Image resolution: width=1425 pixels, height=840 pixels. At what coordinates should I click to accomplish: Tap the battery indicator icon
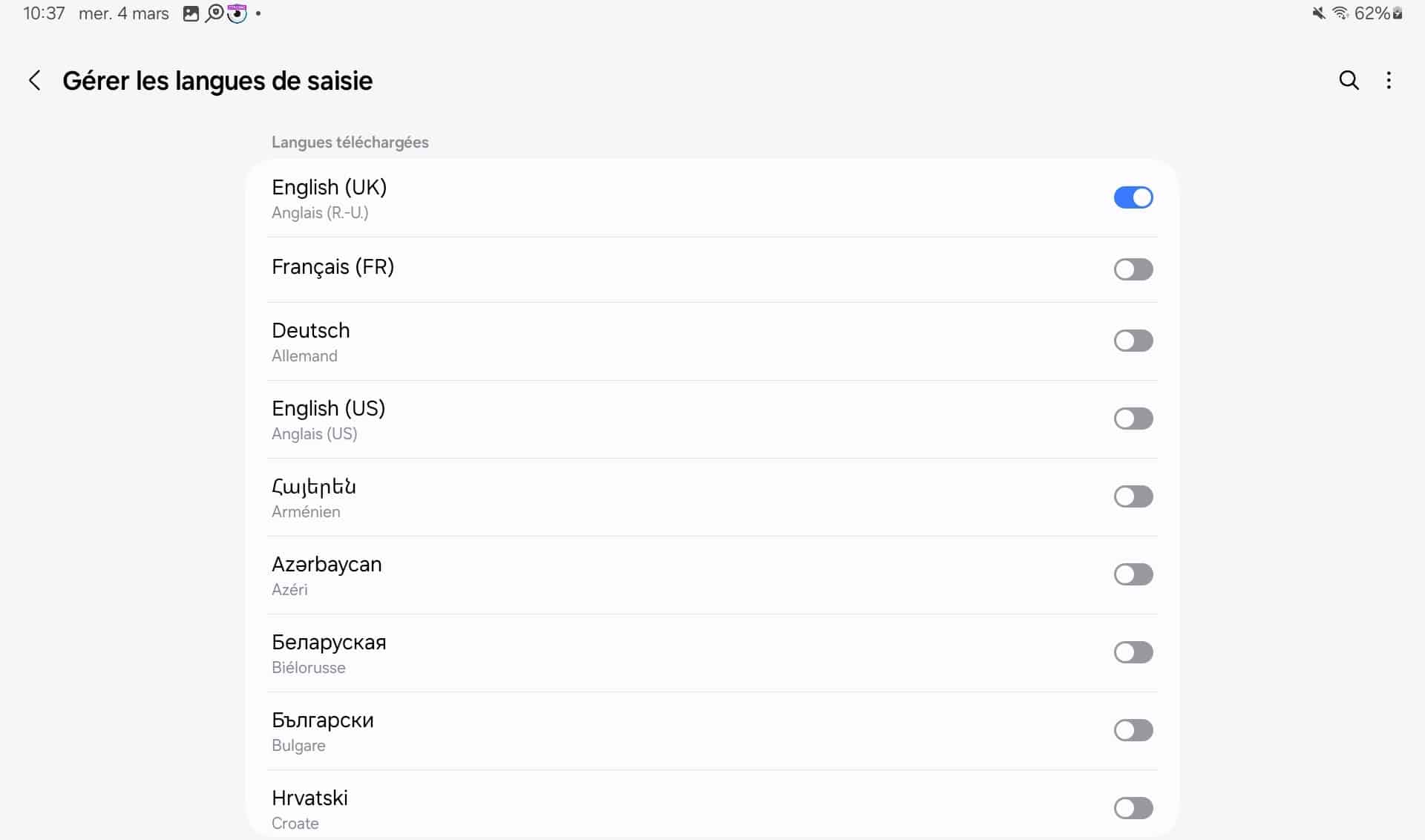tap(1398, 13)
